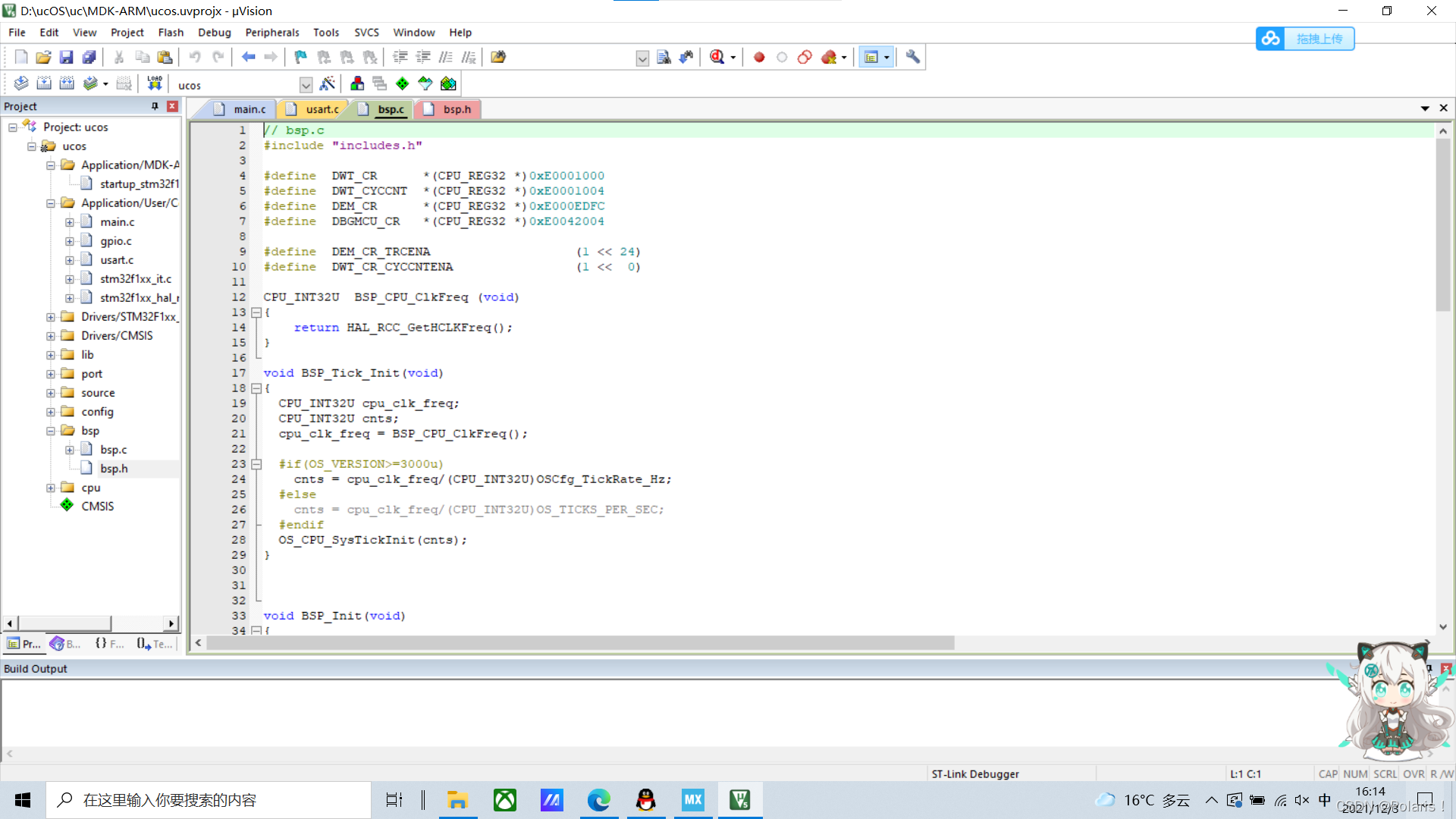Open Options for Target (magic wand)
The height and width of the screenshot is (819, 1456).
point(328,83)
